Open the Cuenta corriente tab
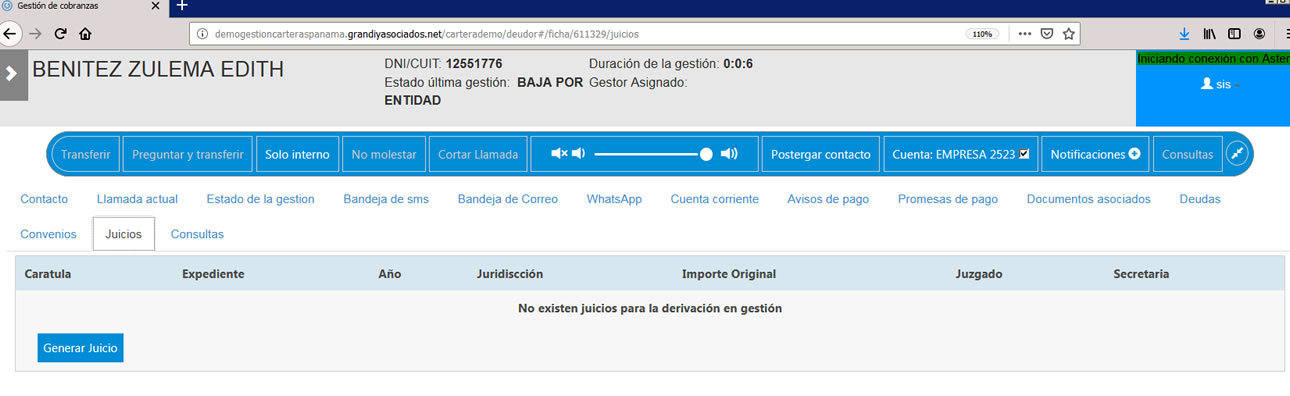 [x=715, y=199]
